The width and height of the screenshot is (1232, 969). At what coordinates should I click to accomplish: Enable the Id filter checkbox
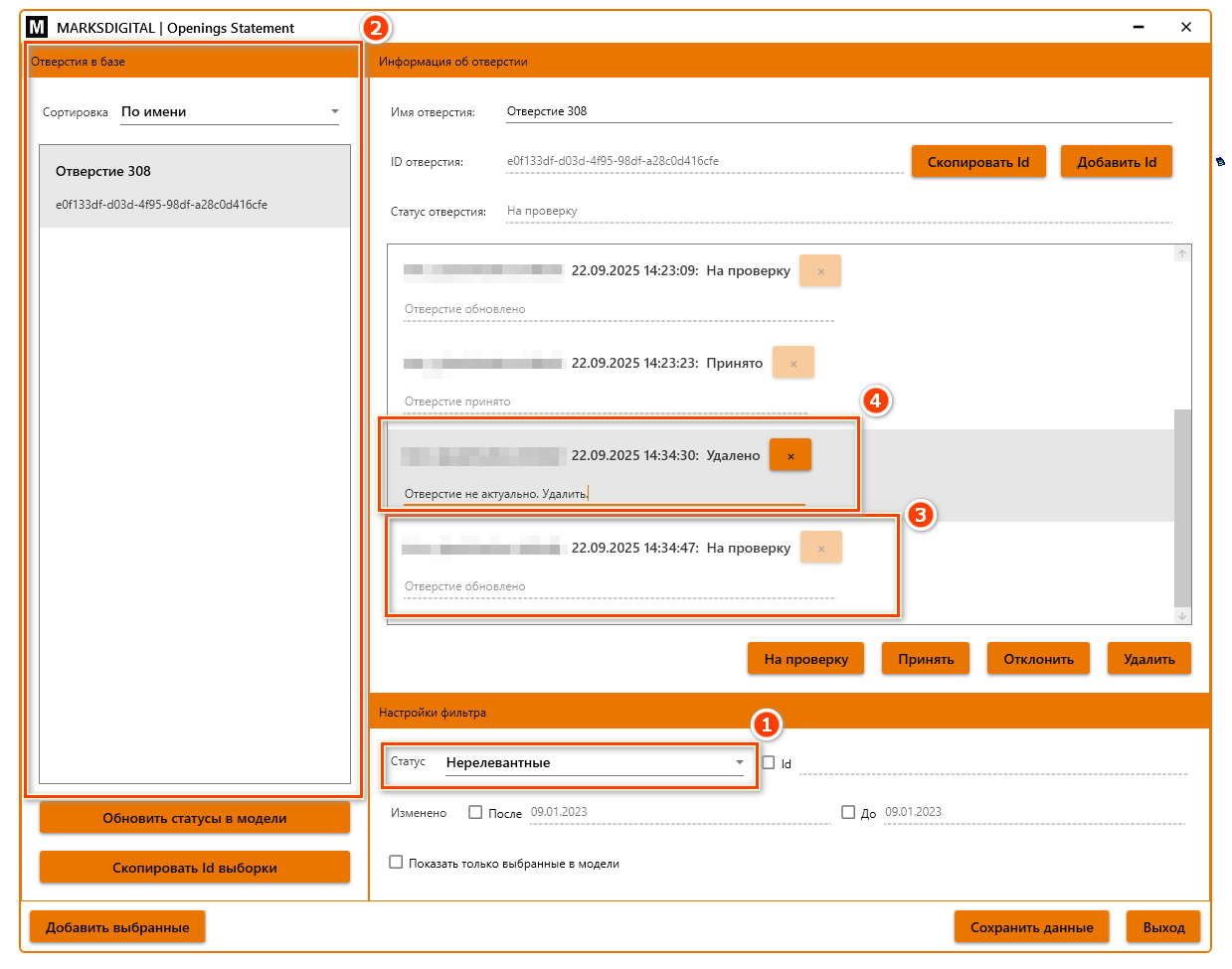pos(769,763)
